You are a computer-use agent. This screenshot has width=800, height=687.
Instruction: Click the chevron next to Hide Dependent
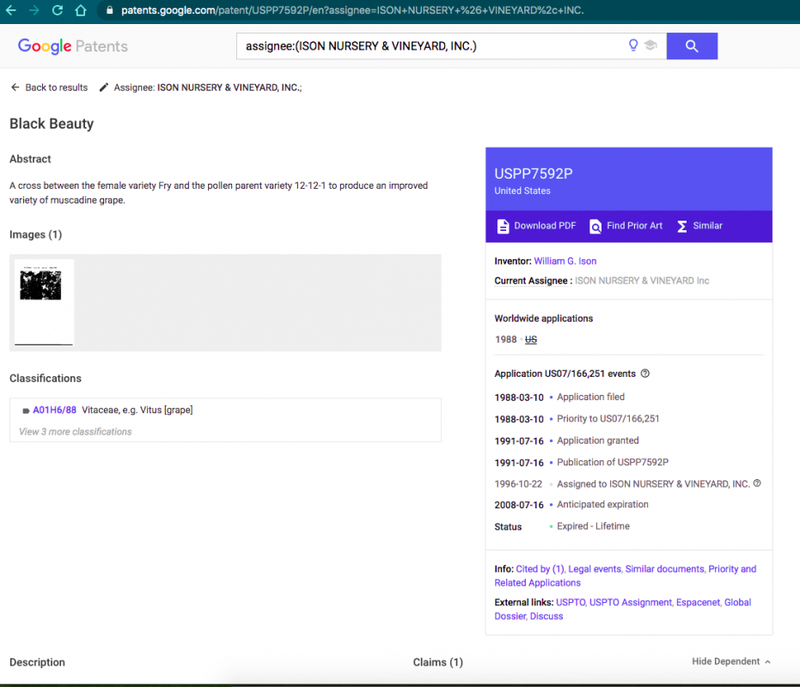coord(767,661)
